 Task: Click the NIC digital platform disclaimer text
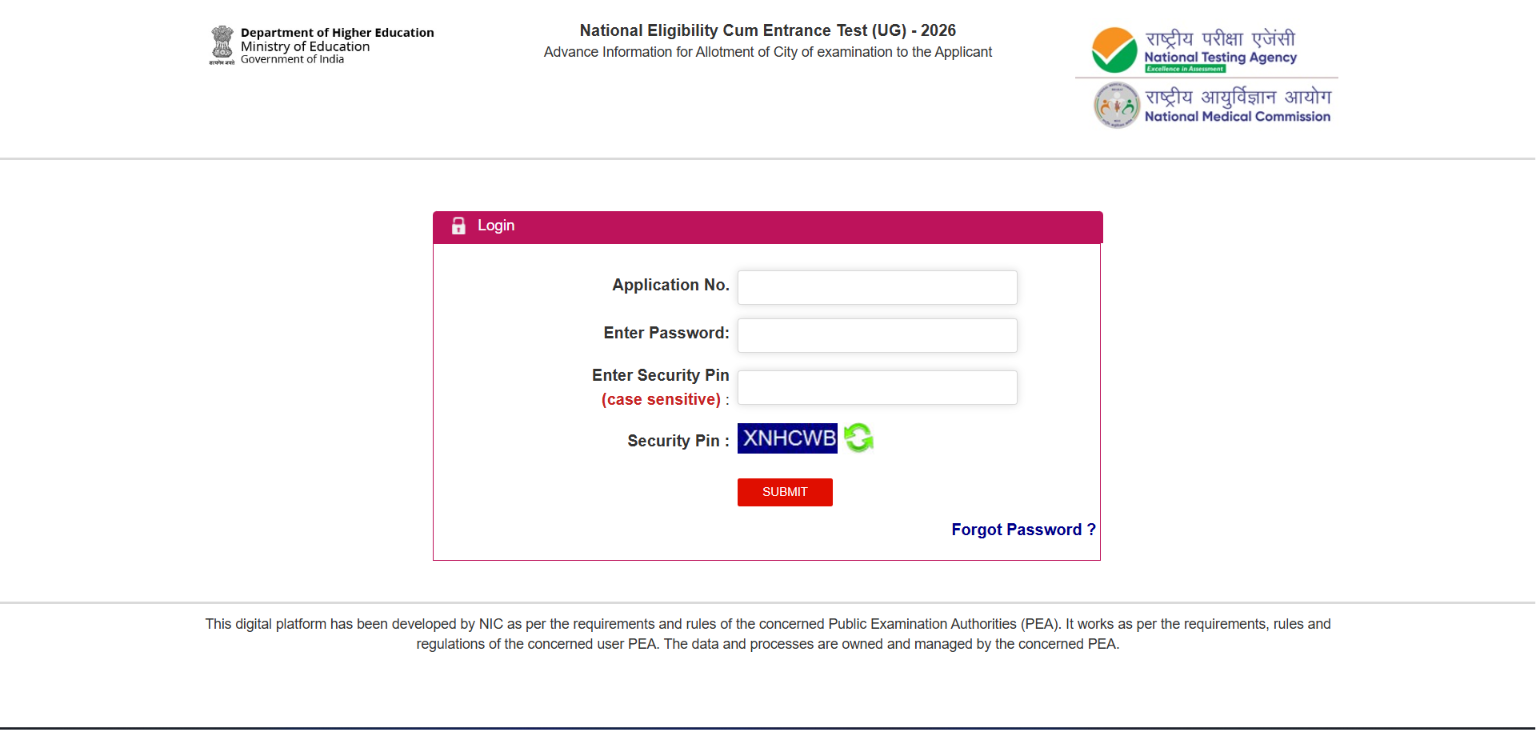coord(768,634)
